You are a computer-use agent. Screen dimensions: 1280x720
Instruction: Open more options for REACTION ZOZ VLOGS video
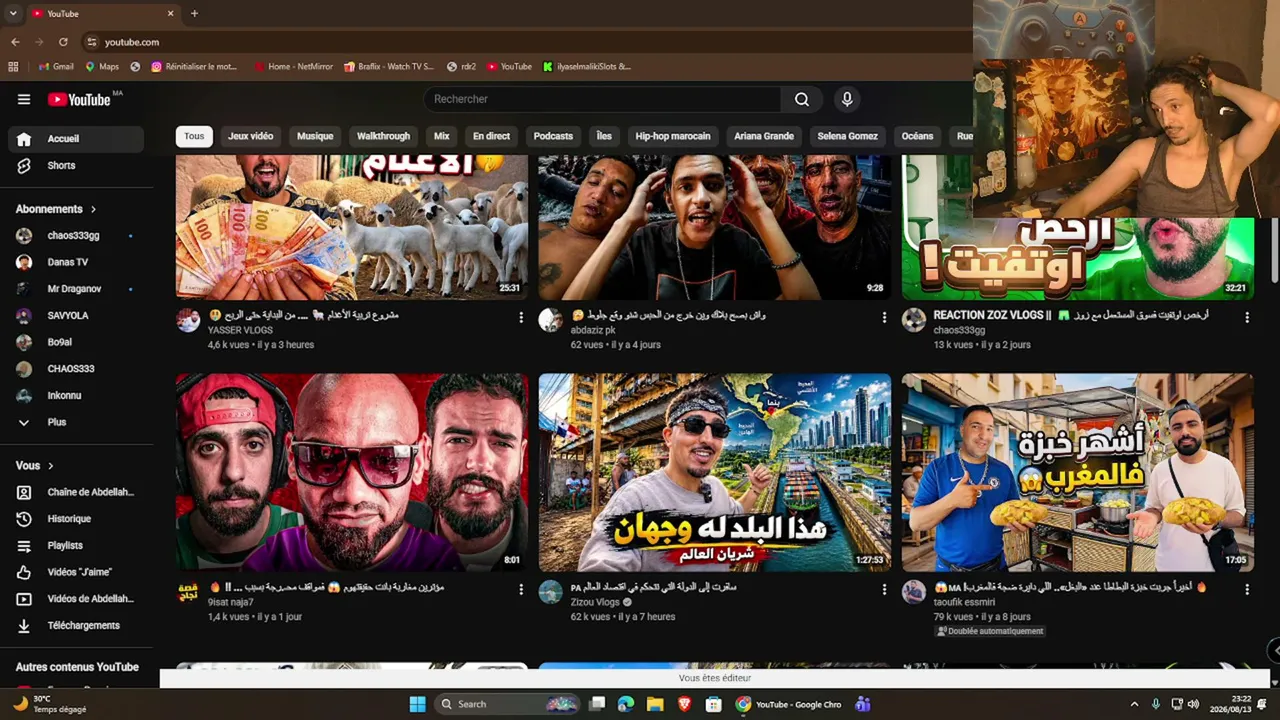pyautogui.click(x=1247, y=317)
